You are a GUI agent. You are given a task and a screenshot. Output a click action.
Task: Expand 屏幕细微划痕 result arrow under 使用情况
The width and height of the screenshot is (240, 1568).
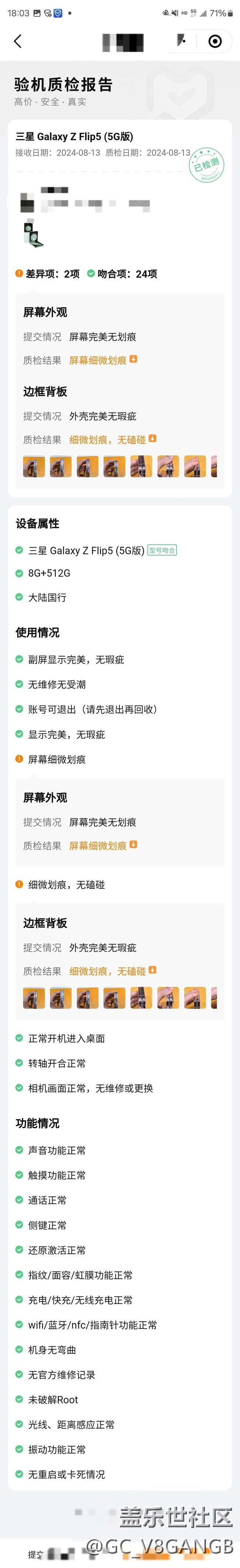134,844
